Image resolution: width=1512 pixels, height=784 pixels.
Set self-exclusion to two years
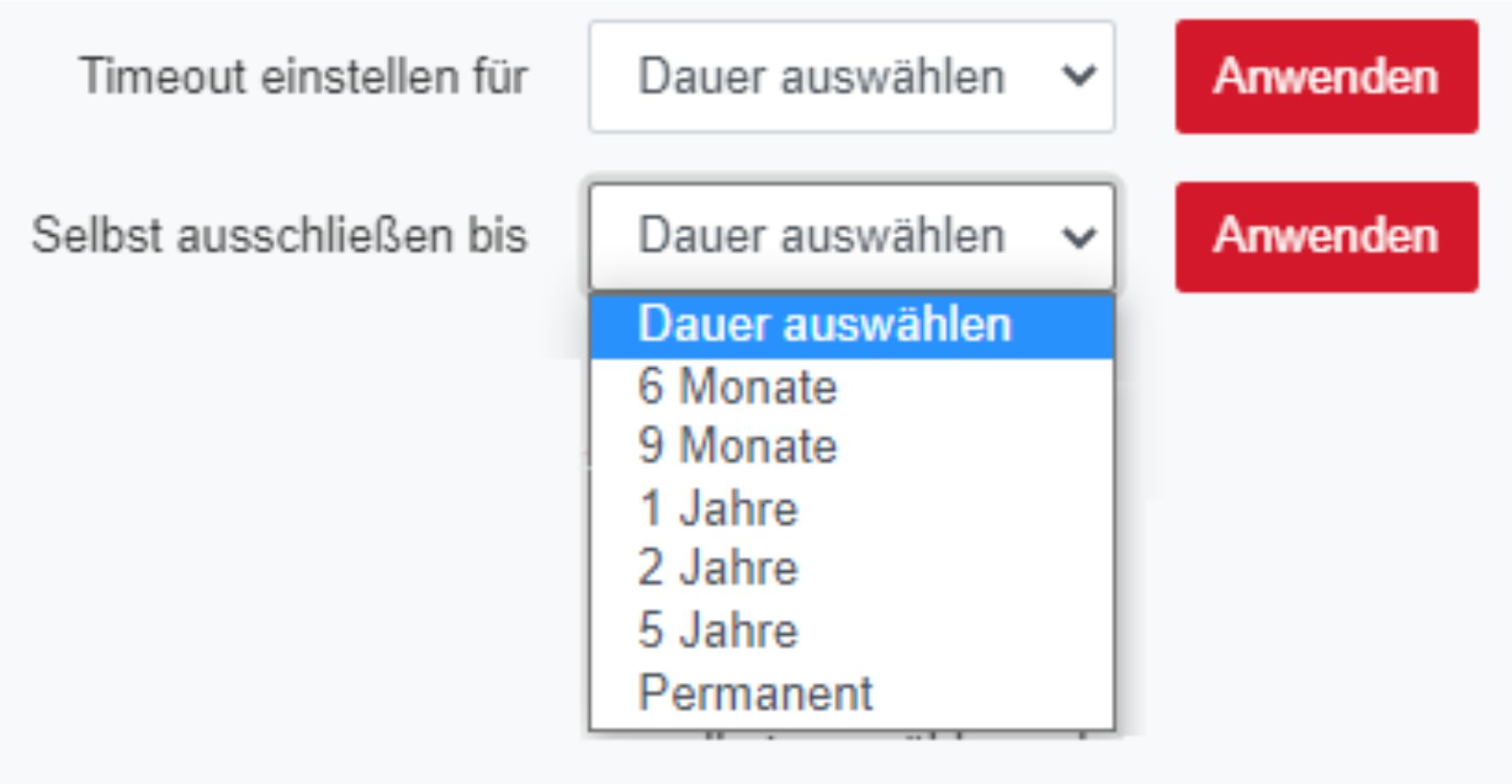[719, 568]
